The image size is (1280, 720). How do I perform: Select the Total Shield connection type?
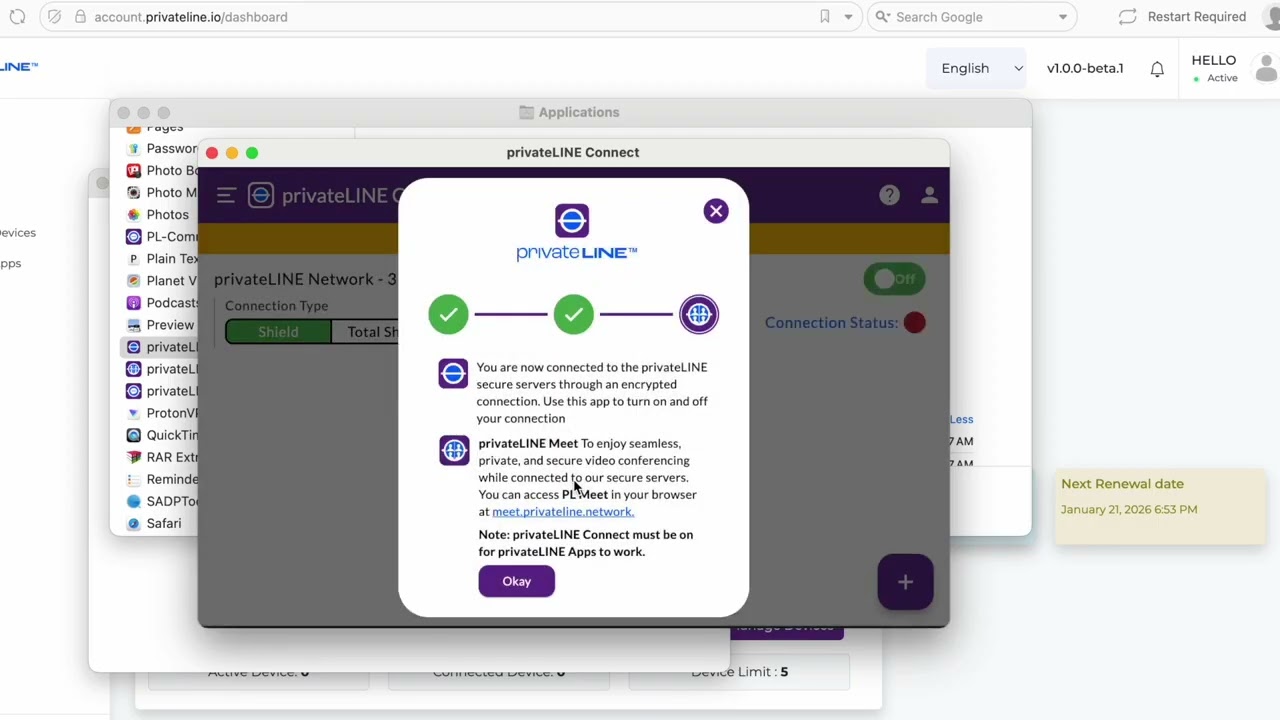pos(366,332)
